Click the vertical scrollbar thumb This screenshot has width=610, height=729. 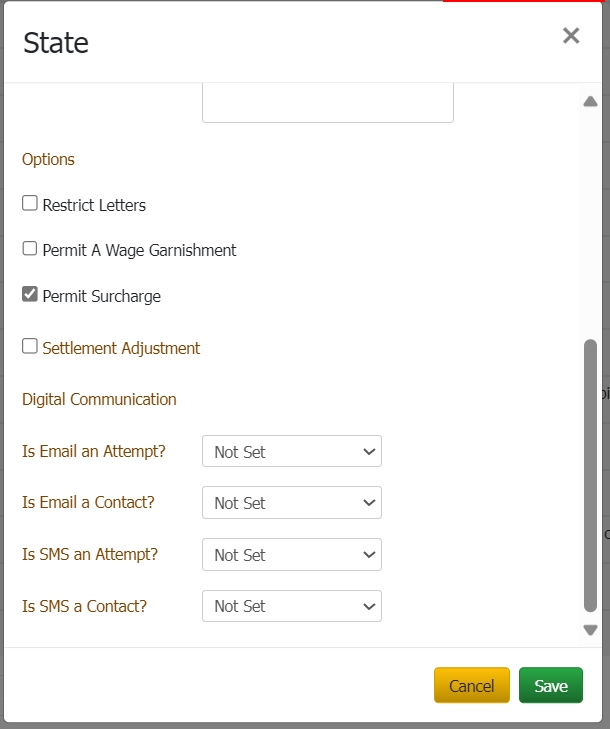[590, 475]
